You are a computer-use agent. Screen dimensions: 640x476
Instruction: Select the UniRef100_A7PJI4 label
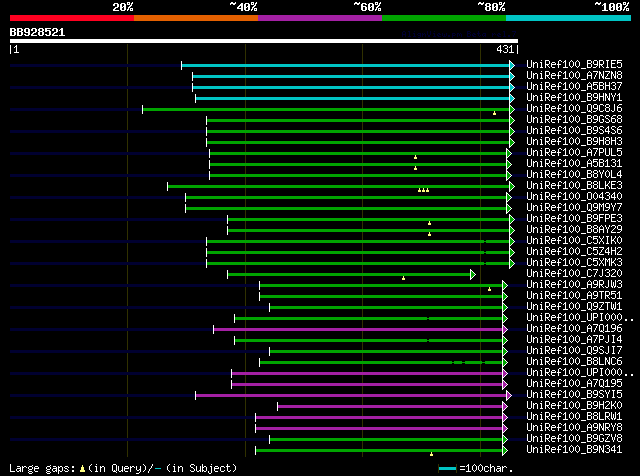pos(574,340)
